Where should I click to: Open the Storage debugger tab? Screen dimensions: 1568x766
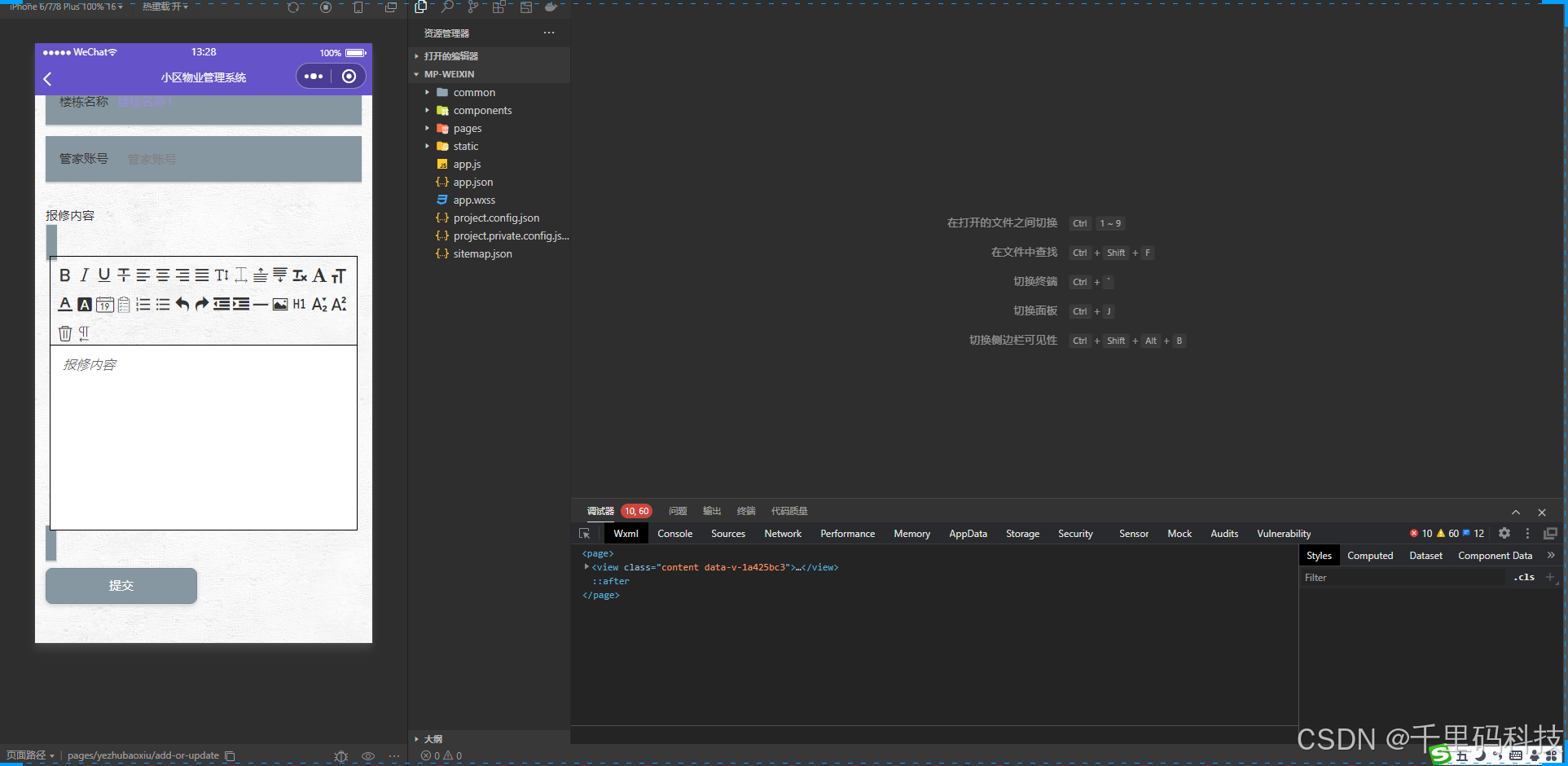[1022, 534]
